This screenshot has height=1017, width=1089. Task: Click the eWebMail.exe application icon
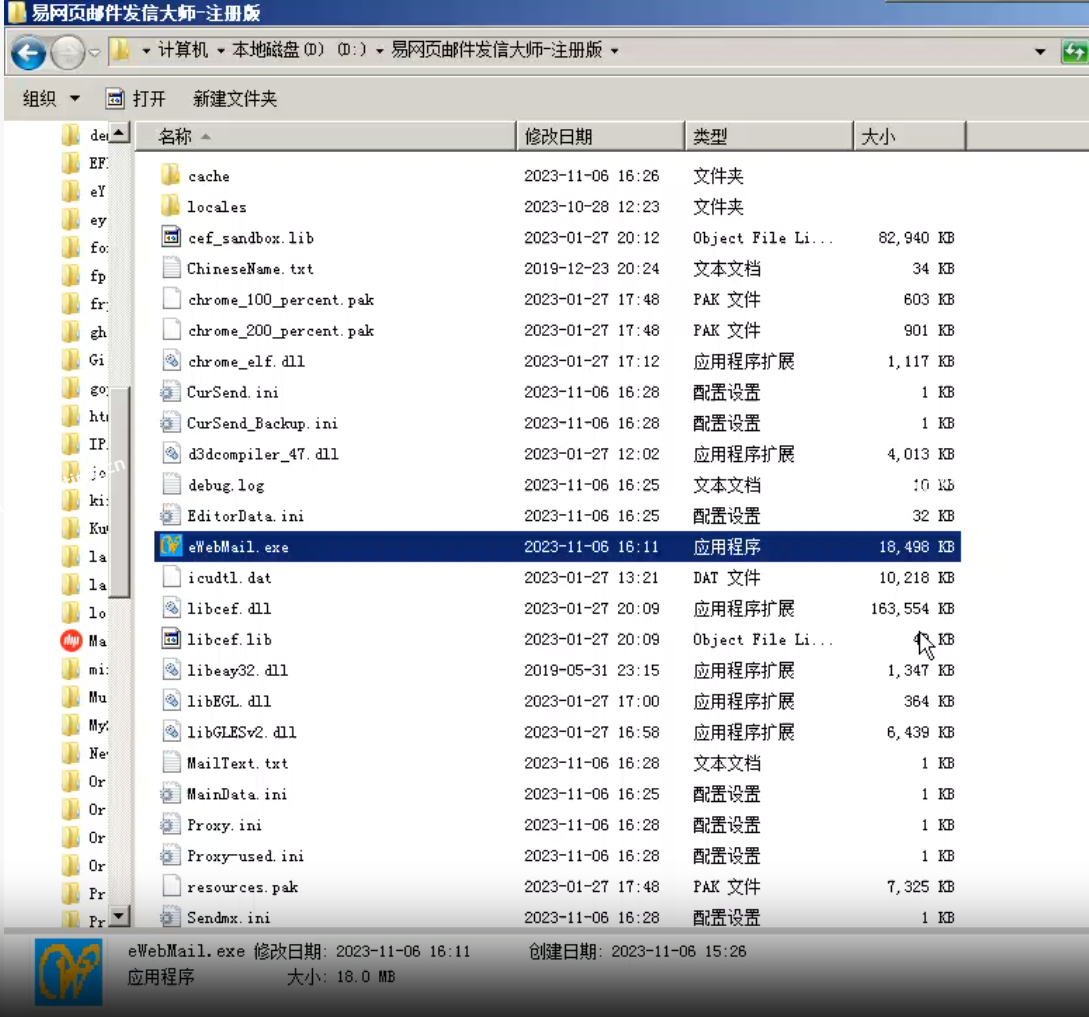(x=171, y=546)
